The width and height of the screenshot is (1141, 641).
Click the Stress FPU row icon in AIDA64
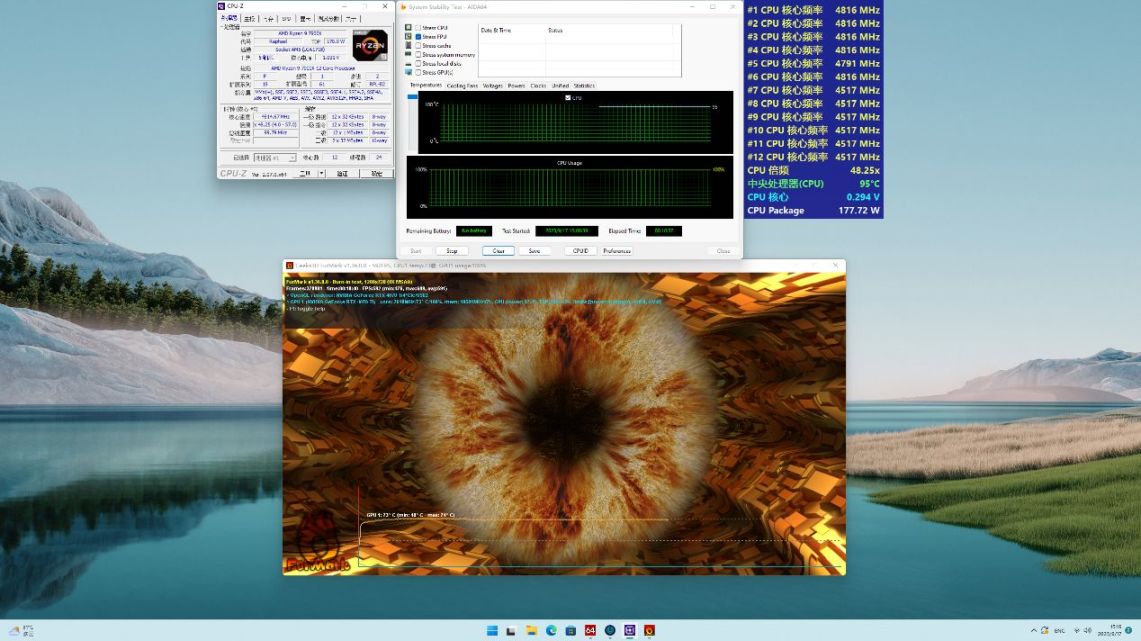click(408, 36)
